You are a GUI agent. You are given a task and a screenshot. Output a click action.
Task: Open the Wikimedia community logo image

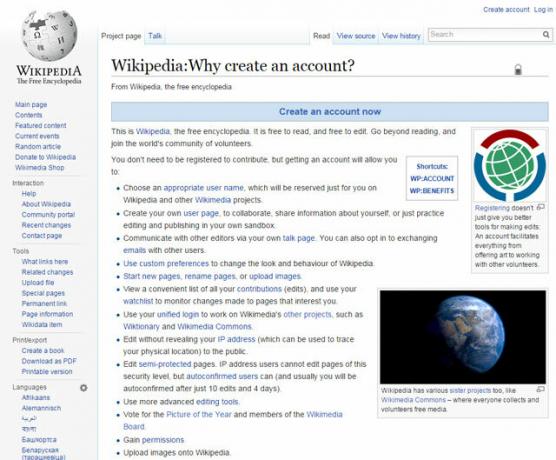(510, 166)
